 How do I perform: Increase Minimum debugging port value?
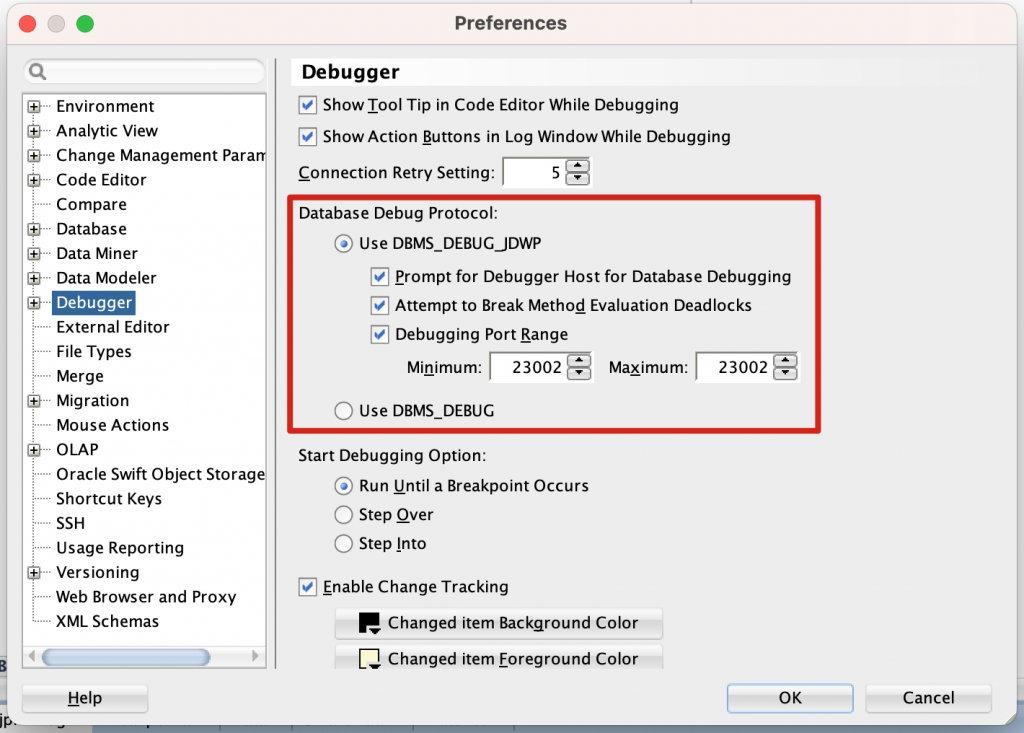click(x=579, y=361)
